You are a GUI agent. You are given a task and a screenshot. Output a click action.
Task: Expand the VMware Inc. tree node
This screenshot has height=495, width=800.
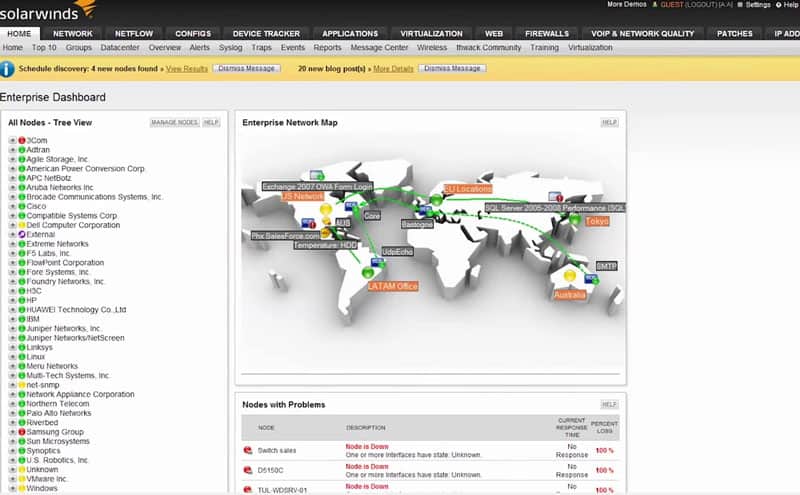12,479
